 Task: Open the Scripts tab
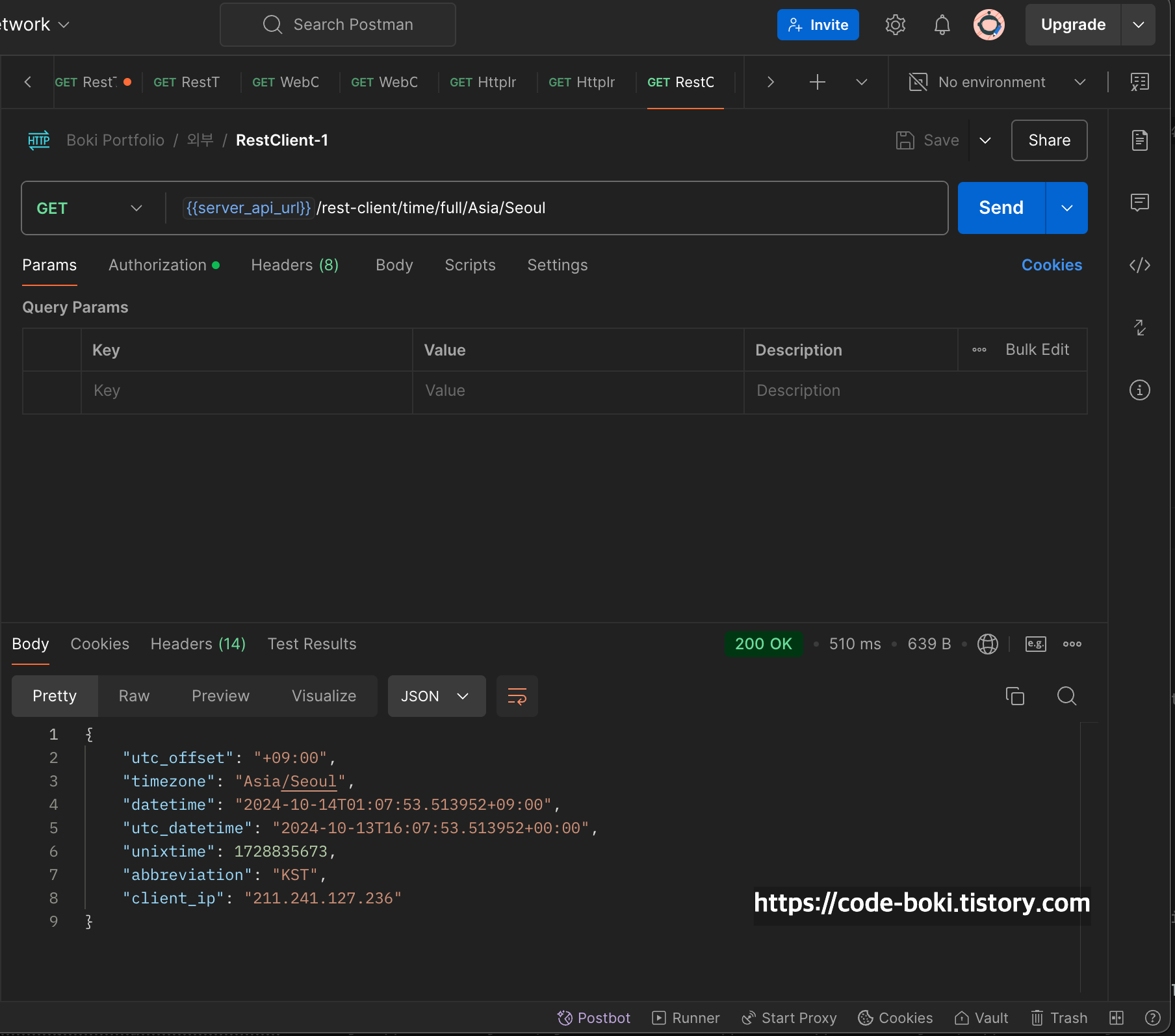(470, 265)
